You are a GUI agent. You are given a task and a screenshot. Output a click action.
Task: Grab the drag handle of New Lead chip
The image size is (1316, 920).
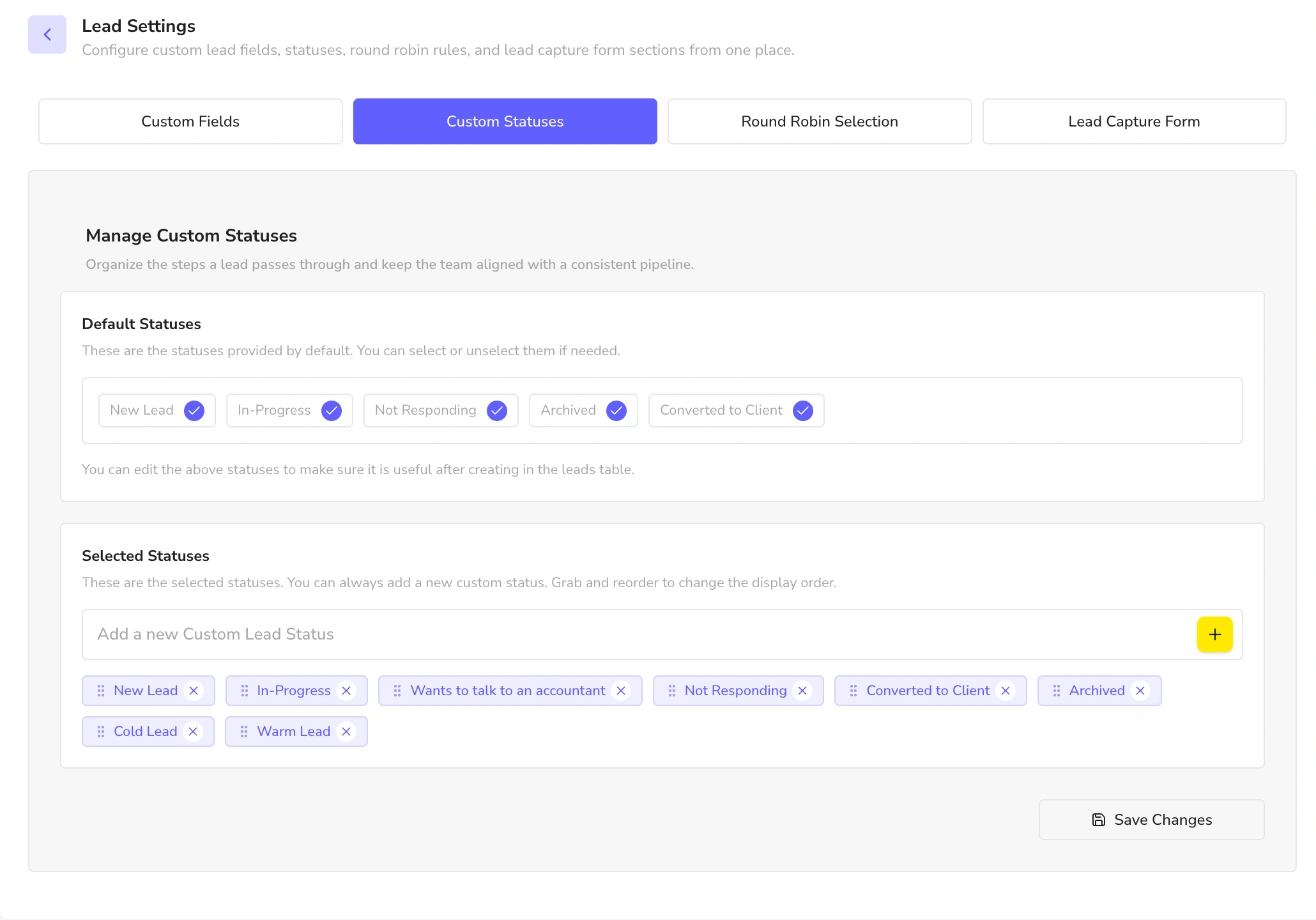click(101, 691)
